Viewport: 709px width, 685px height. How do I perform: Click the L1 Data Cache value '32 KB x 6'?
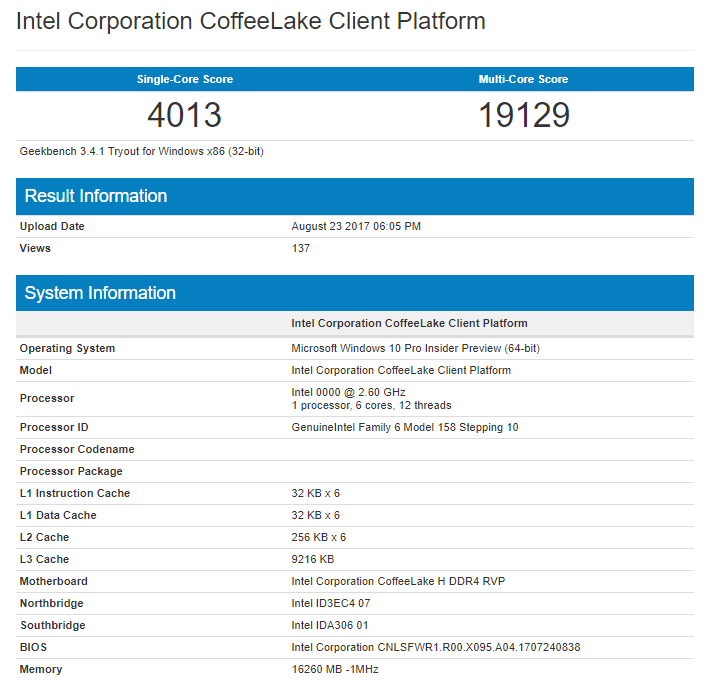pos(316,515)
